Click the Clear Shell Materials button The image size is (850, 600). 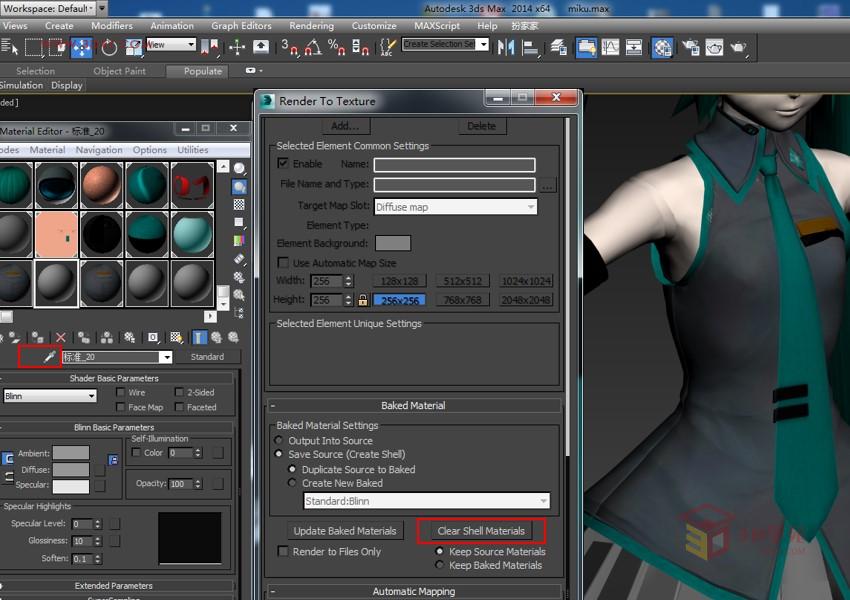point(481,531)
